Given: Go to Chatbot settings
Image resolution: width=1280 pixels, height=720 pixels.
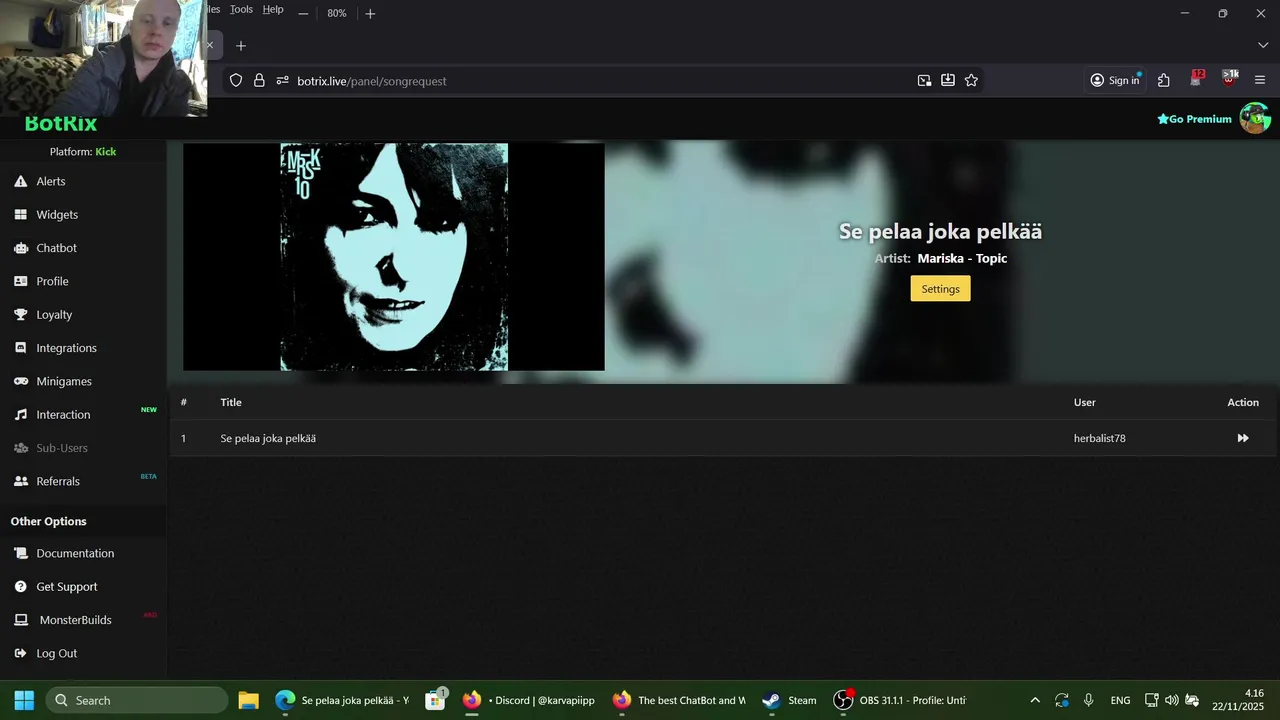Looking at the screenshot, I should (56, 248).
